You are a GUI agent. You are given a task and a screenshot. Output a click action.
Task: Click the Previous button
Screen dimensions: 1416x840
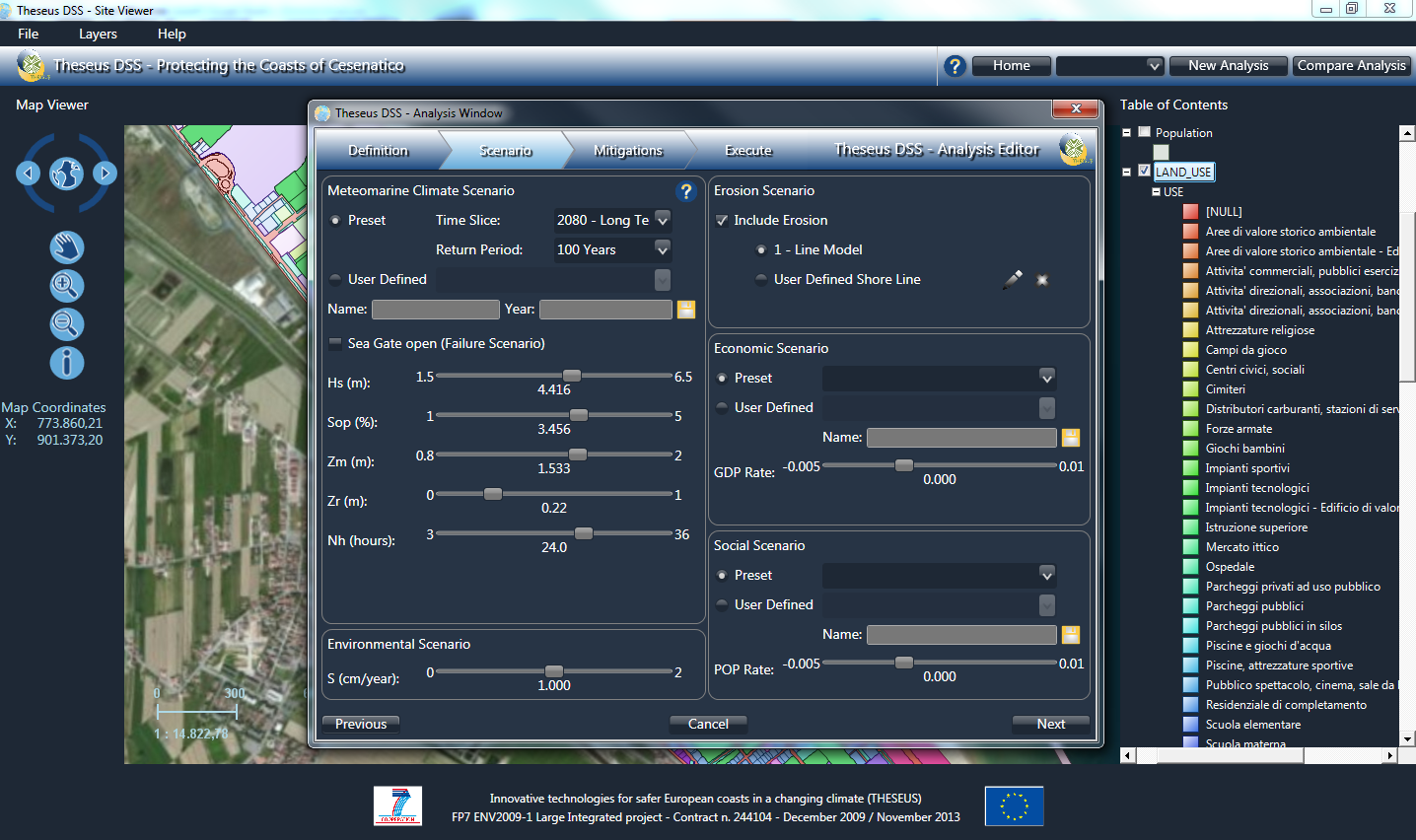pyautogui.click(x=361, y=724)
